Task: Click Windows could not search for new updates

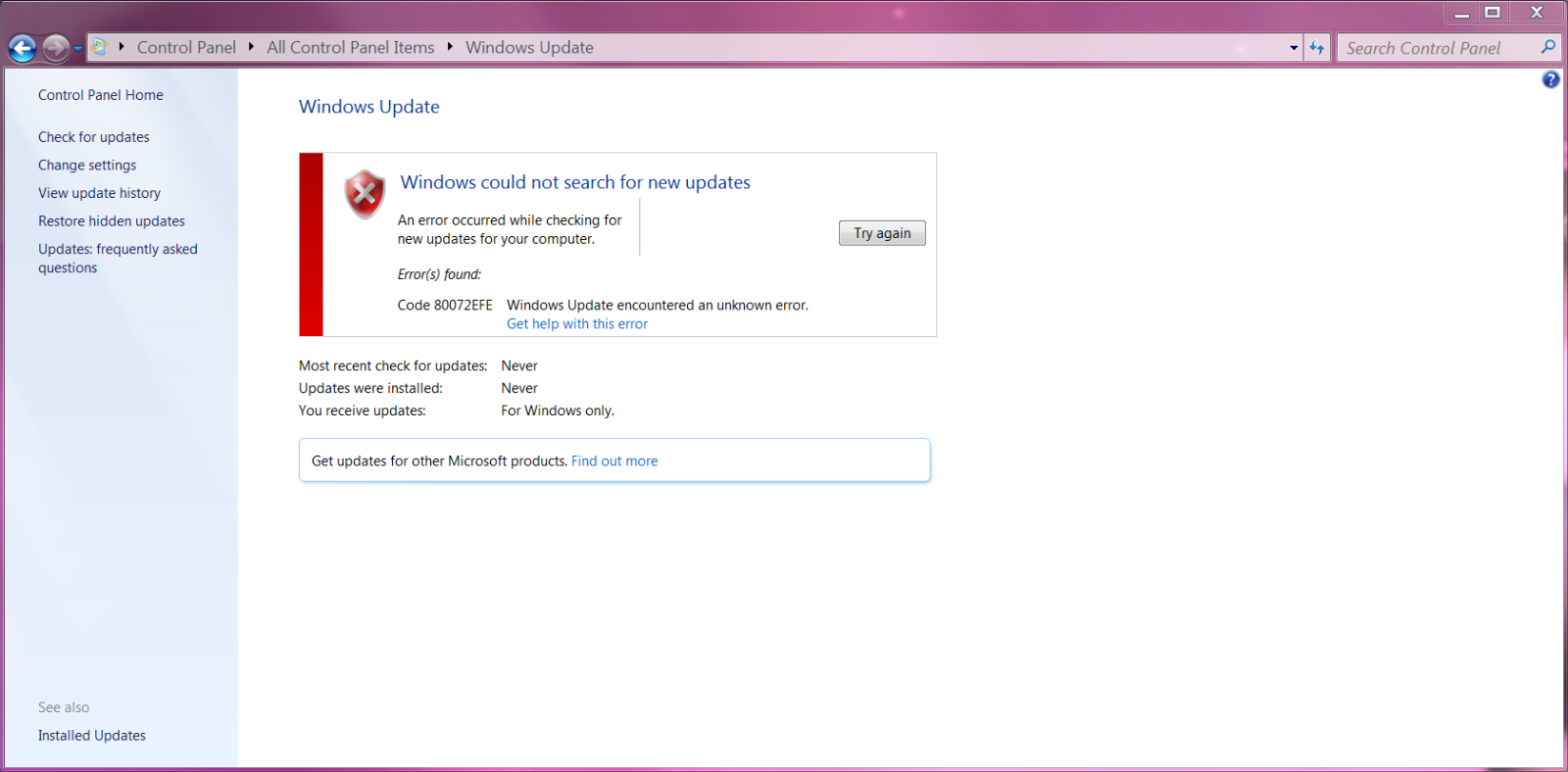Action: pyautogui.click(x=575, y=182)
